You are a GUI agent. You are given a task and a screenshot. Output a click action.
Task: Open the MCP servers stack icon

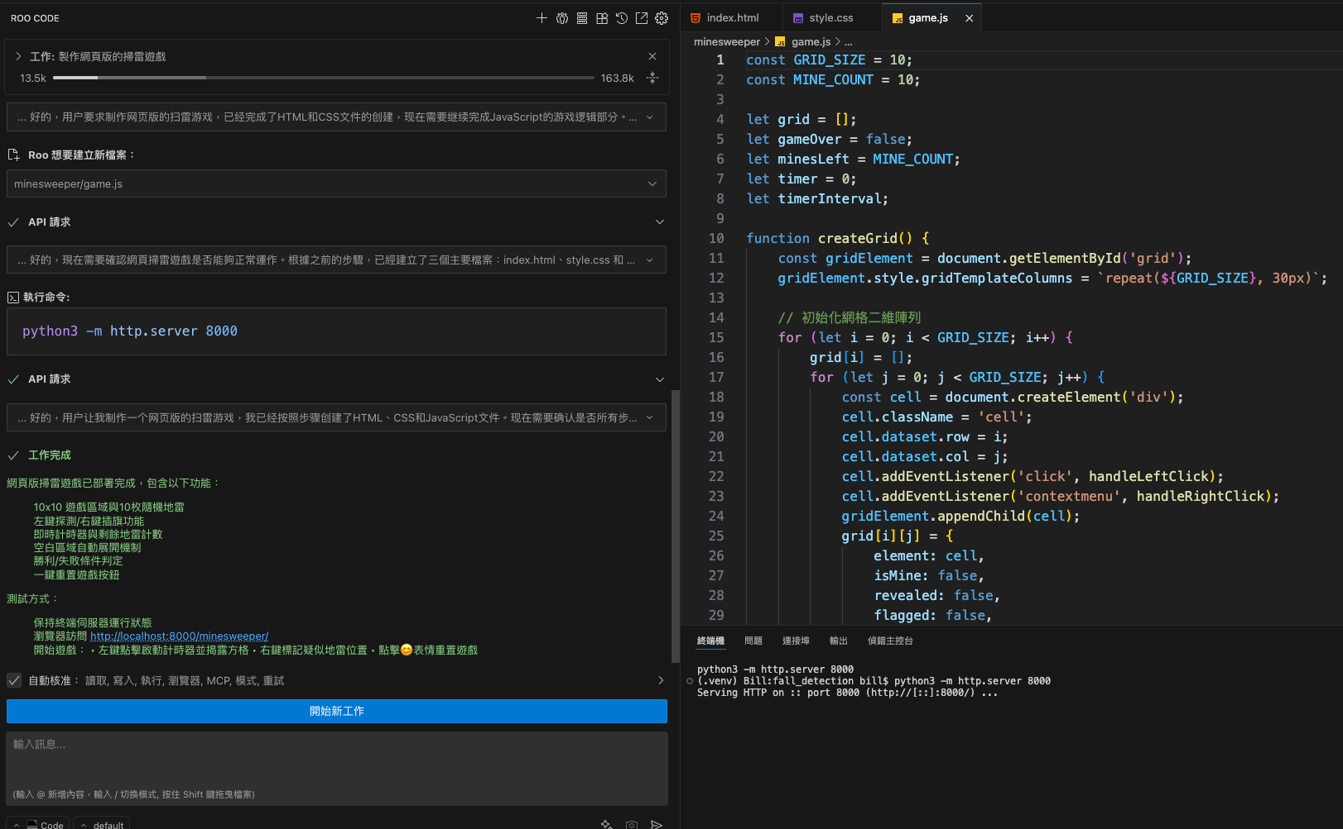click(x=582, y=18)
